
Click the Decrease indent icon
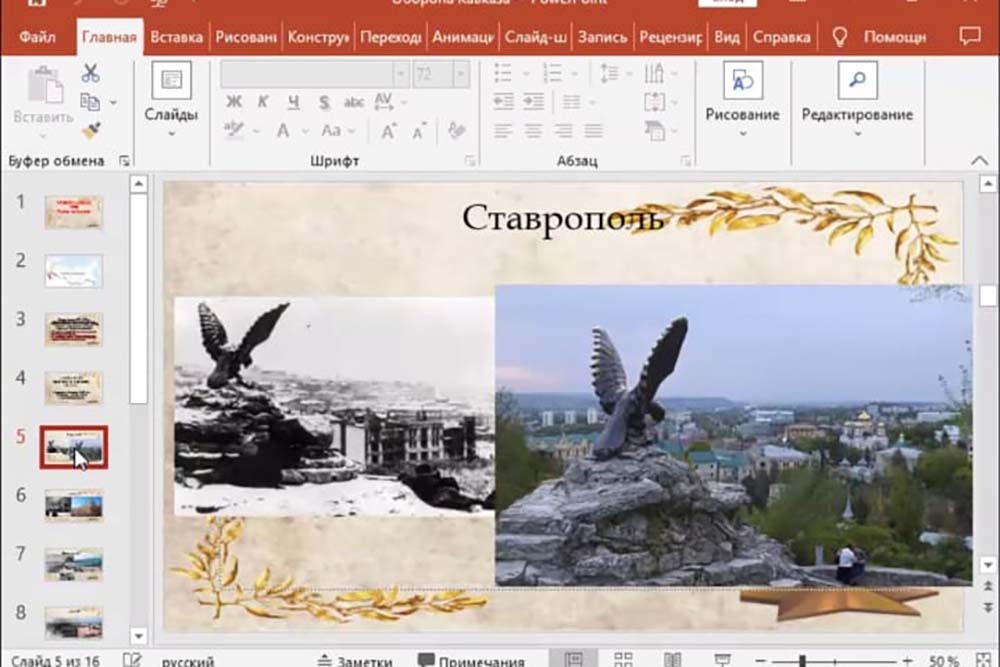coord(503,101)
